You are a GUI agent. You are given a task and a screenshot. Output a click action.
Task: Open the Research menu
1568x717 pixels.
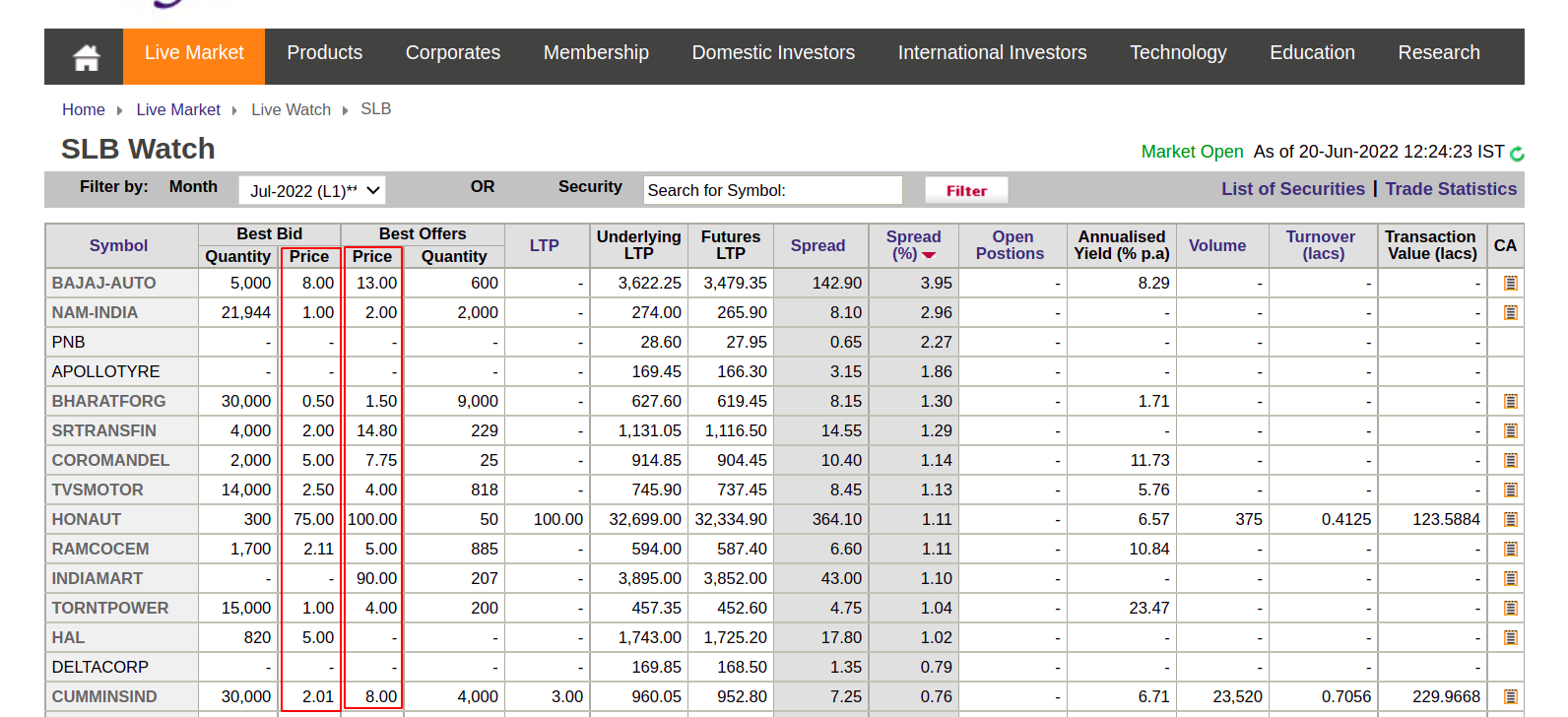tap(1439, 53)
